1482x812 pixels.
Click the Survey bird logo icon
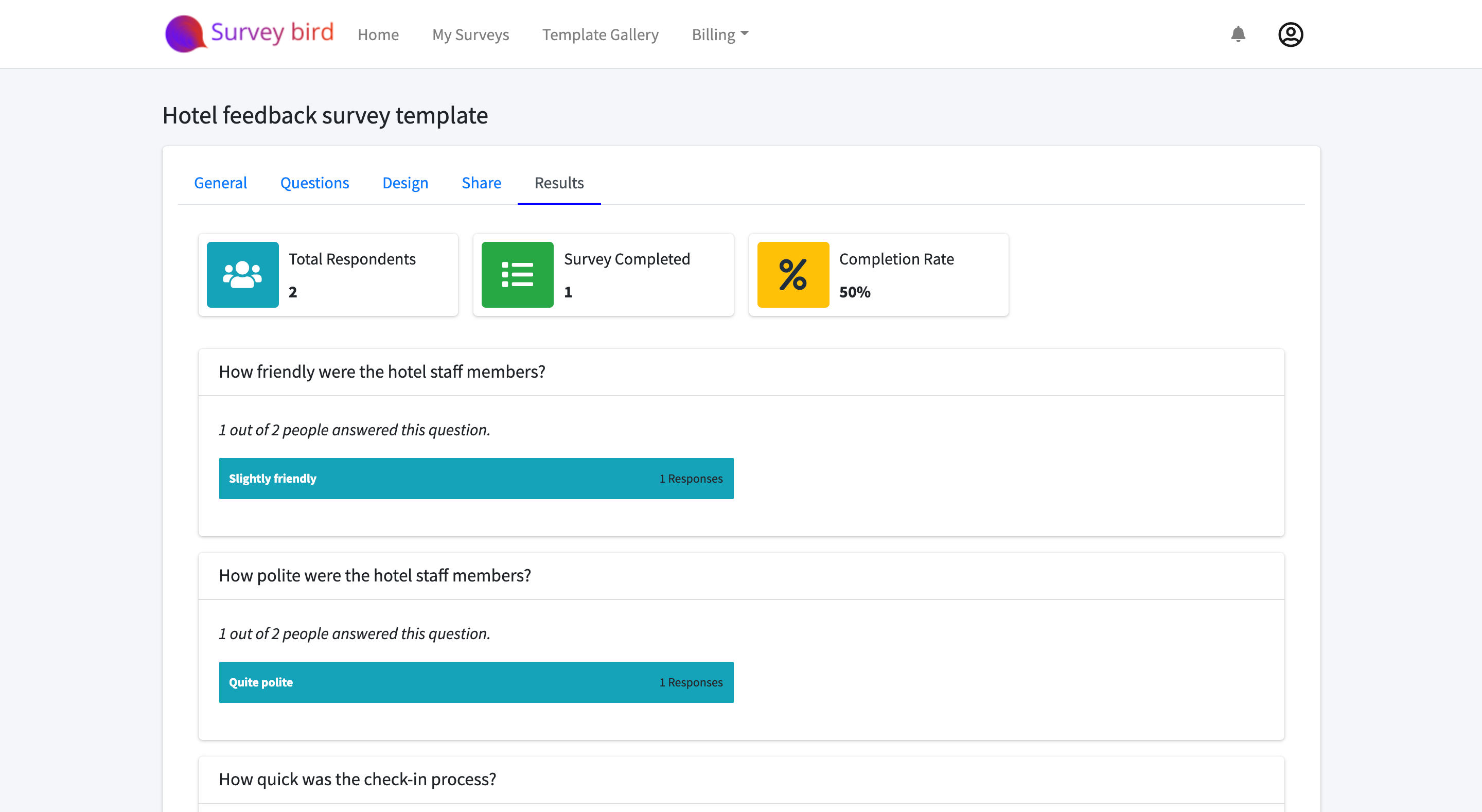click(184, 34)
